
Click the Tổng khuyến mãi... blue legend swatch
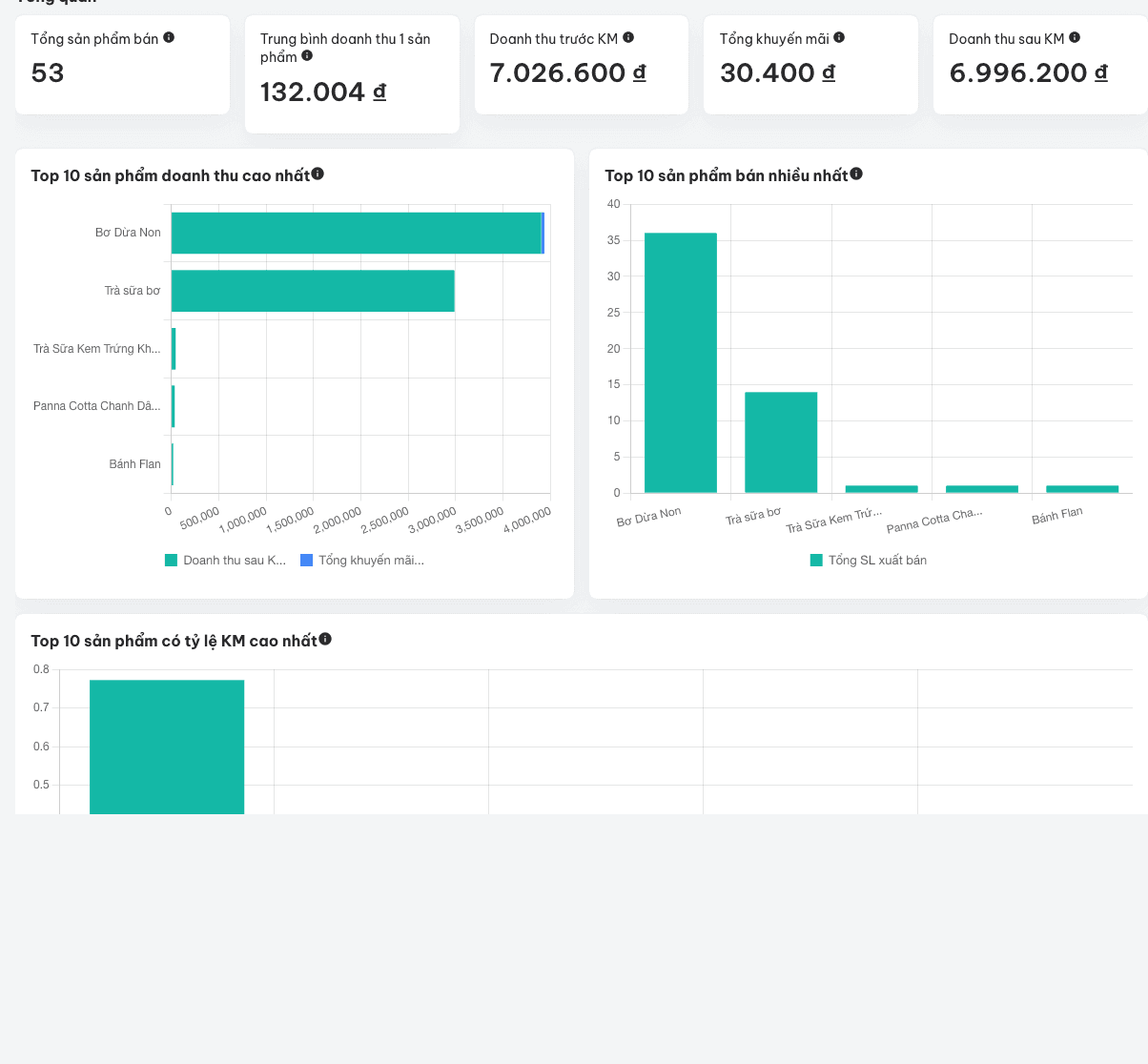pos(307,560)
